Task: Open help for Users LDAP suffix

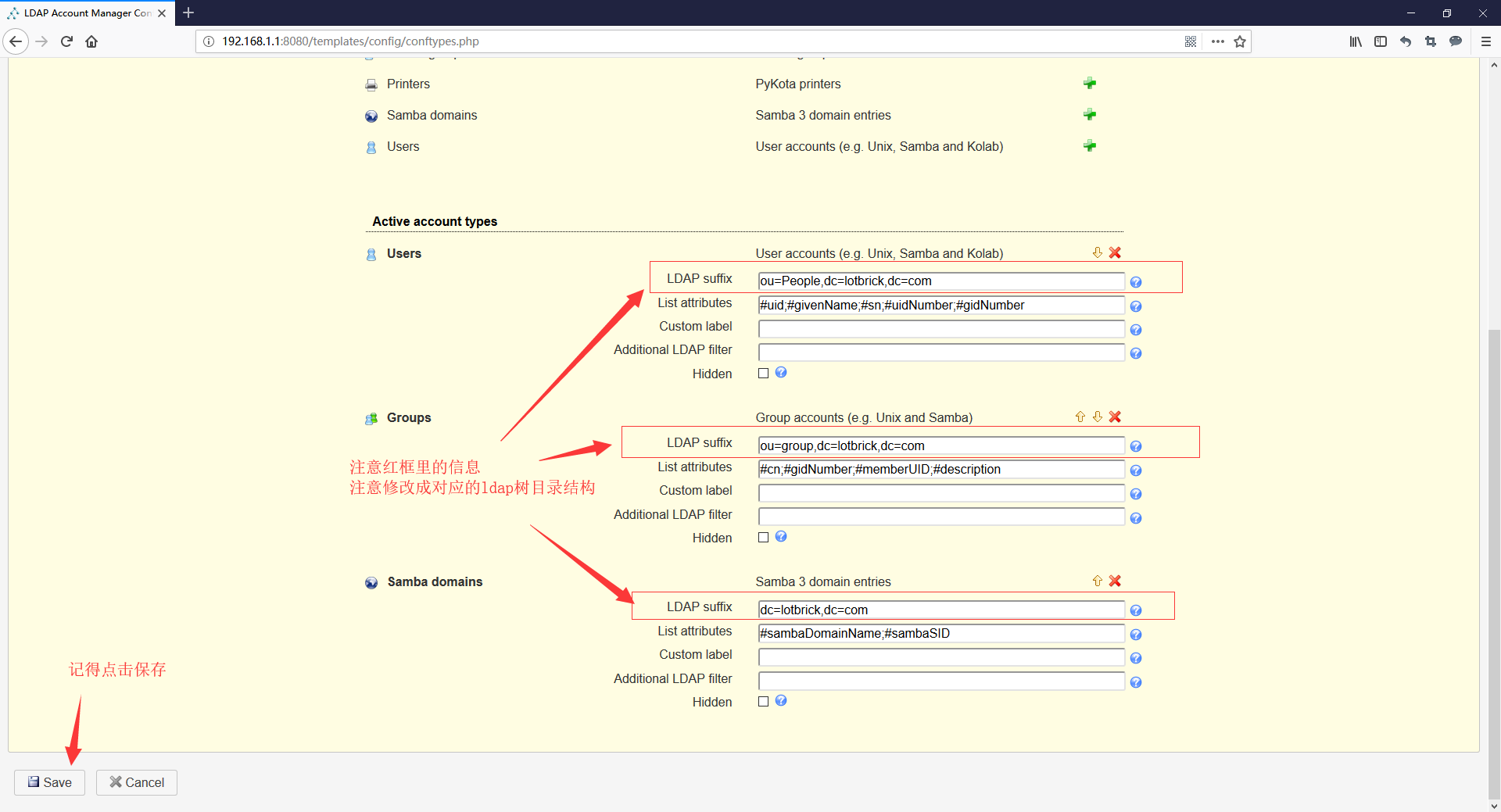Action: pyautogui.click(x=1136, y=282)
